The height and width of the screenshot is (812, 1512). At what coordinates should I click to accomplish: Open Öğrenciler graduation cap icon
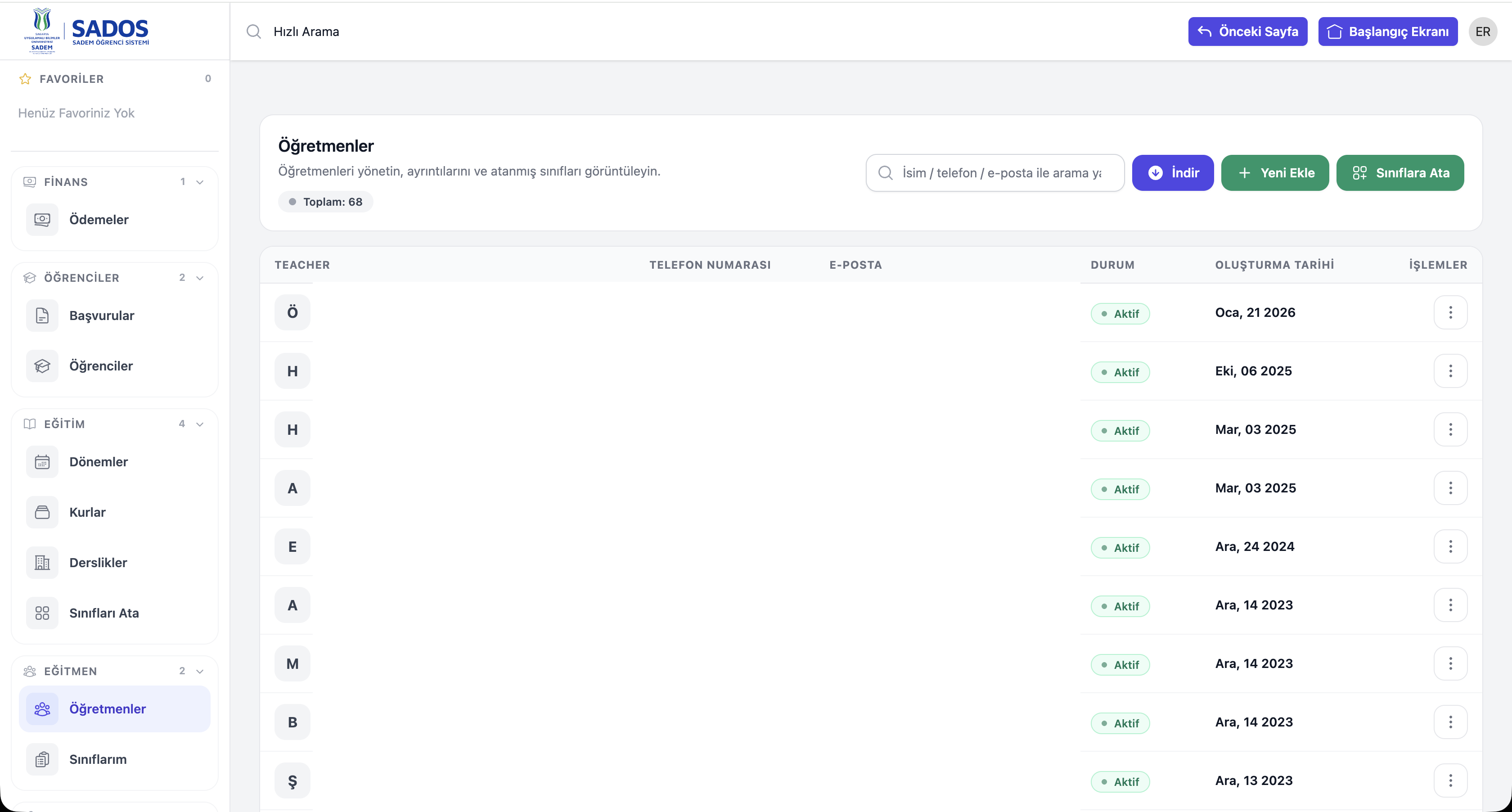[42, 366]
